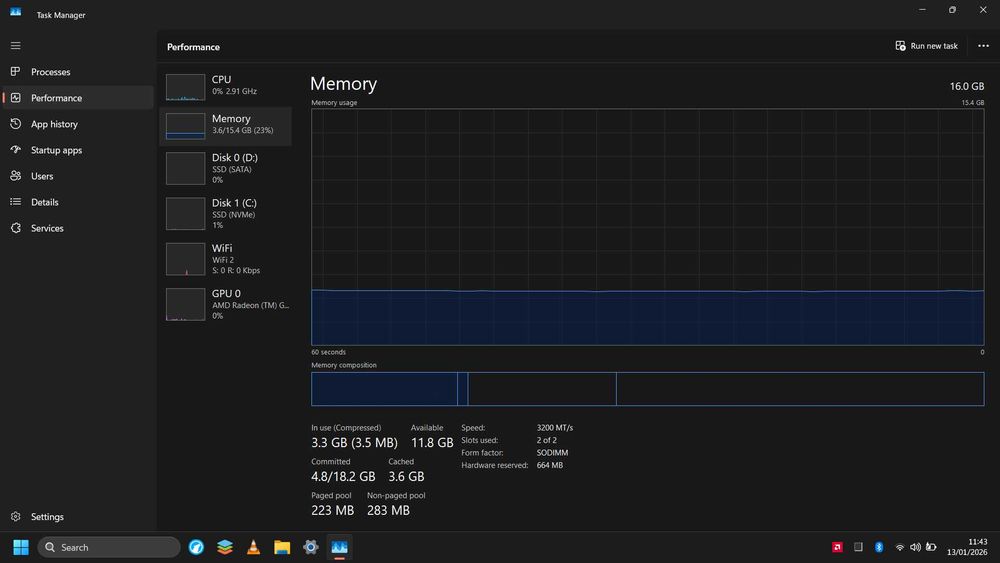Click the 3.6 GB cached value
1000x563 pixels.
tap(406, 476)
